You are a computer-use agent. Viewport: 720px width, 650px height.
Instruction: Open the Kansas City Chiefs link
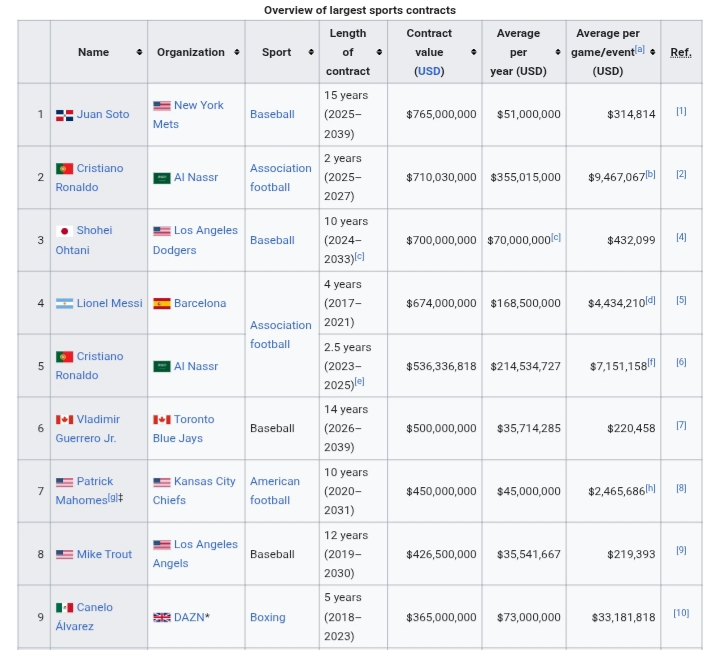pos(194,491)
